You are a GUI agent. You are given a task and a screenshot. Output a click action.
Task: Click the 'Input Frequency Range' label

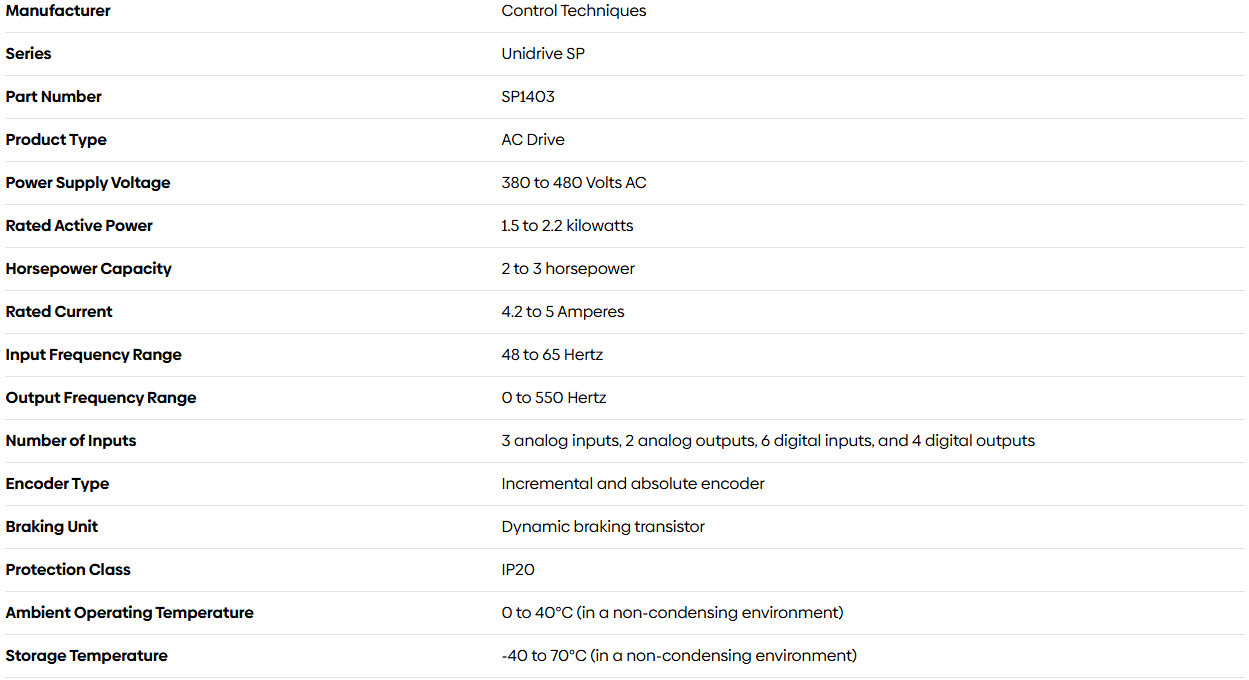coord(93,355)
